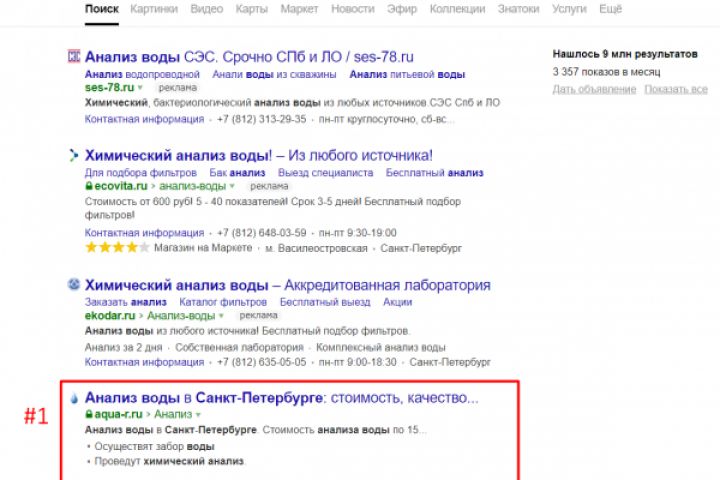Open Контактная информация with phone 635-05-05

(144, 362)
